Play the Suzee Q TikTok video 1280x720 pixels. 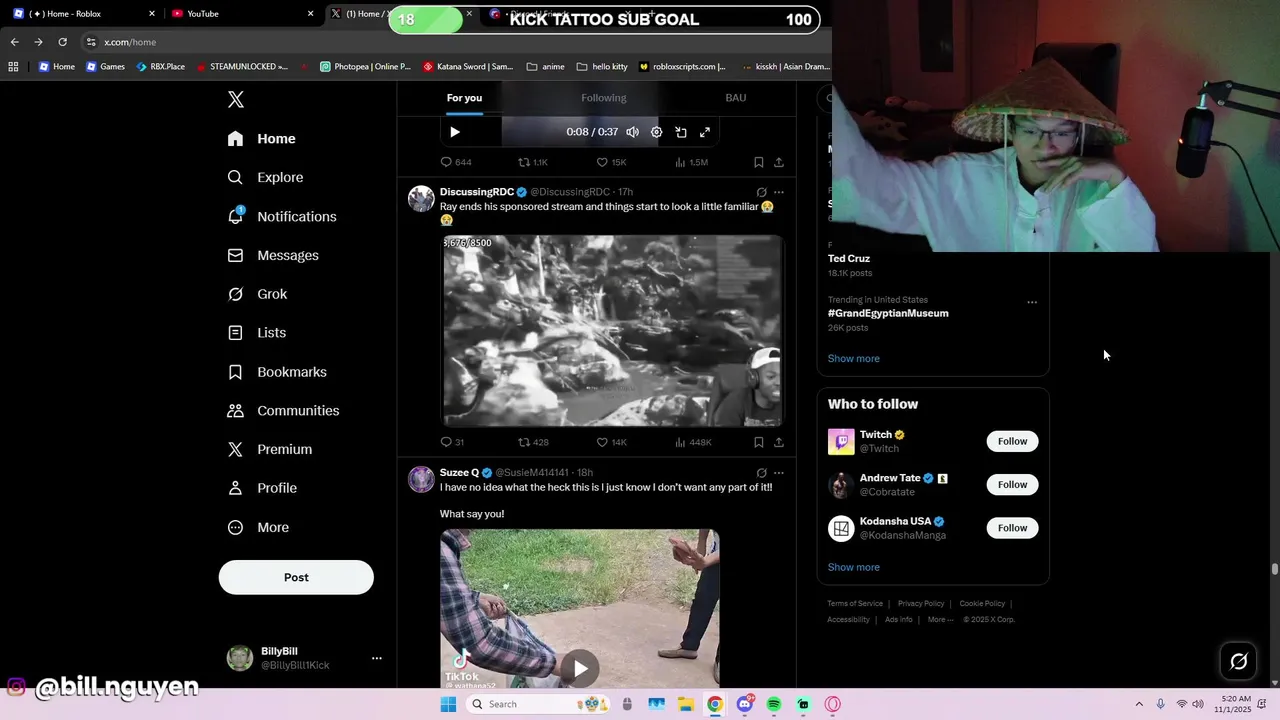[580, 668]
